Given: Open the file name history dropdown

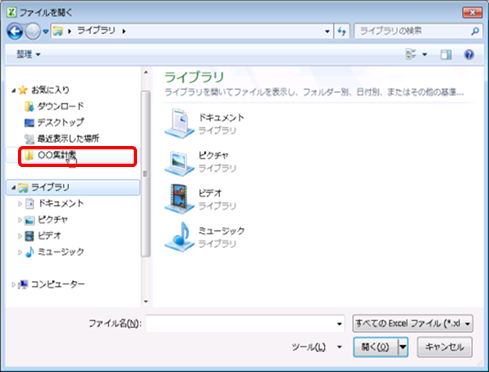Looking at the screenshot, I should [339, 324].
